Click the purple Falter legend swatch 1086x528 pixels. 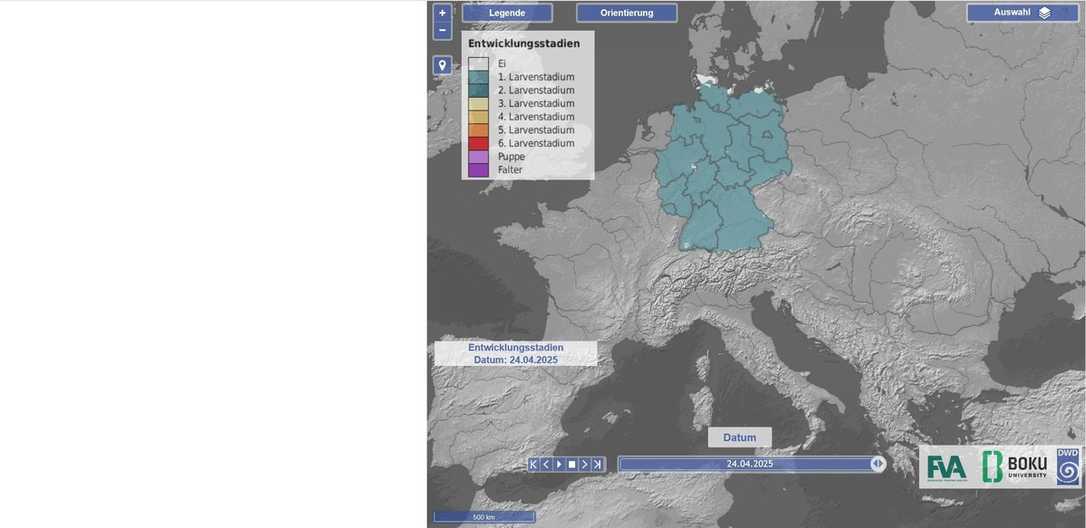(x=479, y=170)
